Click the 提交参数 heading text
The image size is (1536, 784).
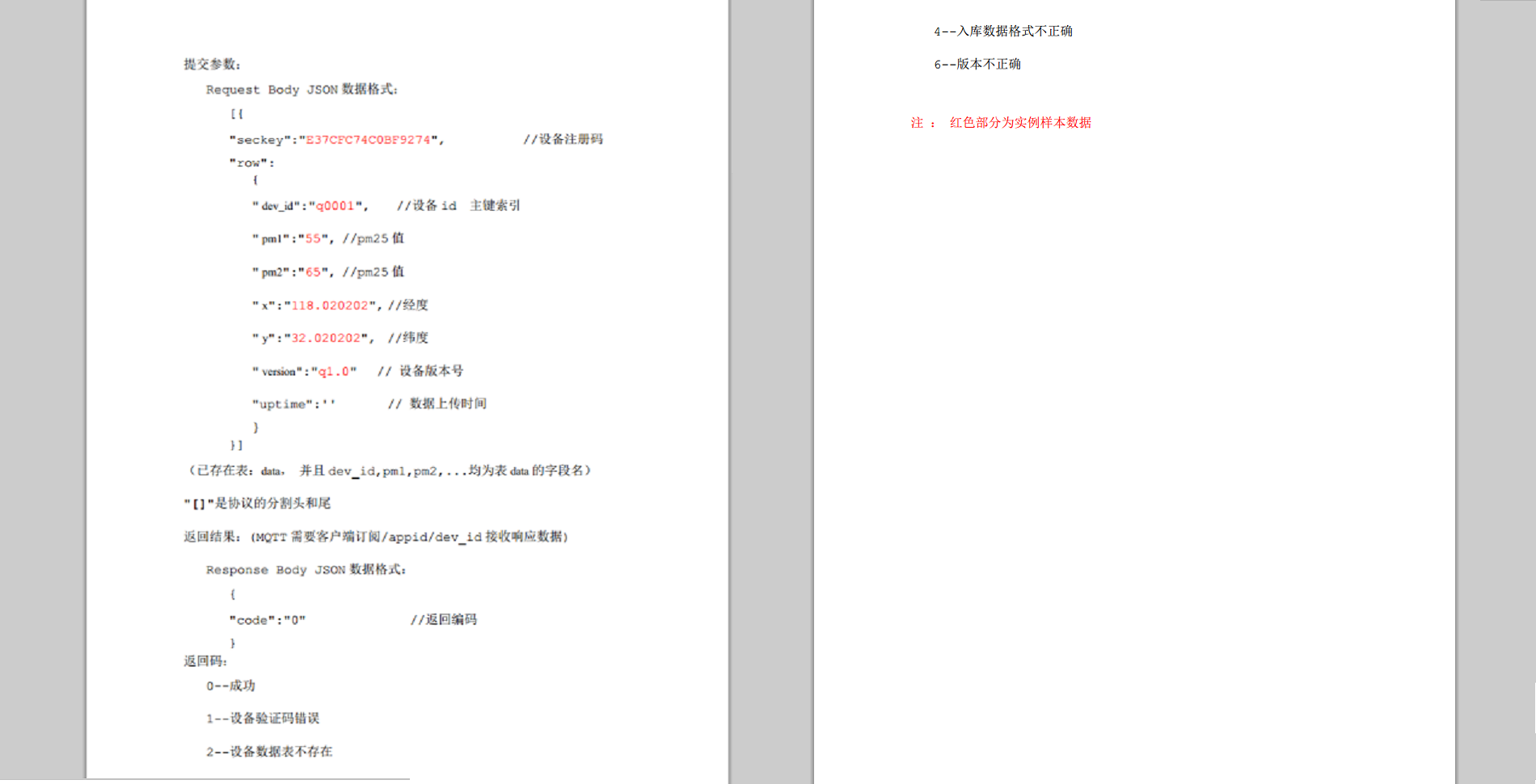(x=212, y=65)
